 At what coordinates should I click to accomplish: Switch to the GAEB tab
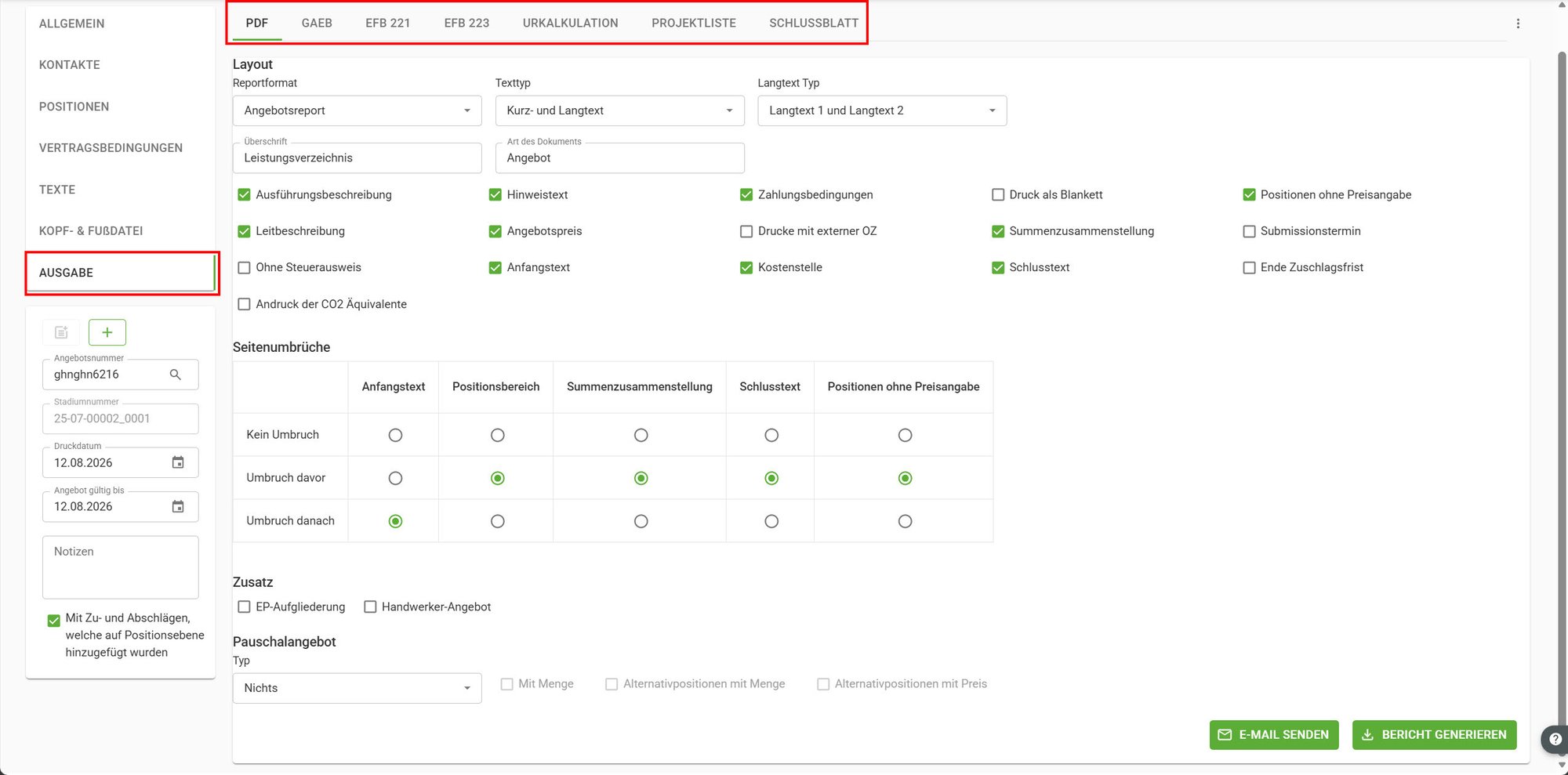pyautogui.click(x=317, y=24)
